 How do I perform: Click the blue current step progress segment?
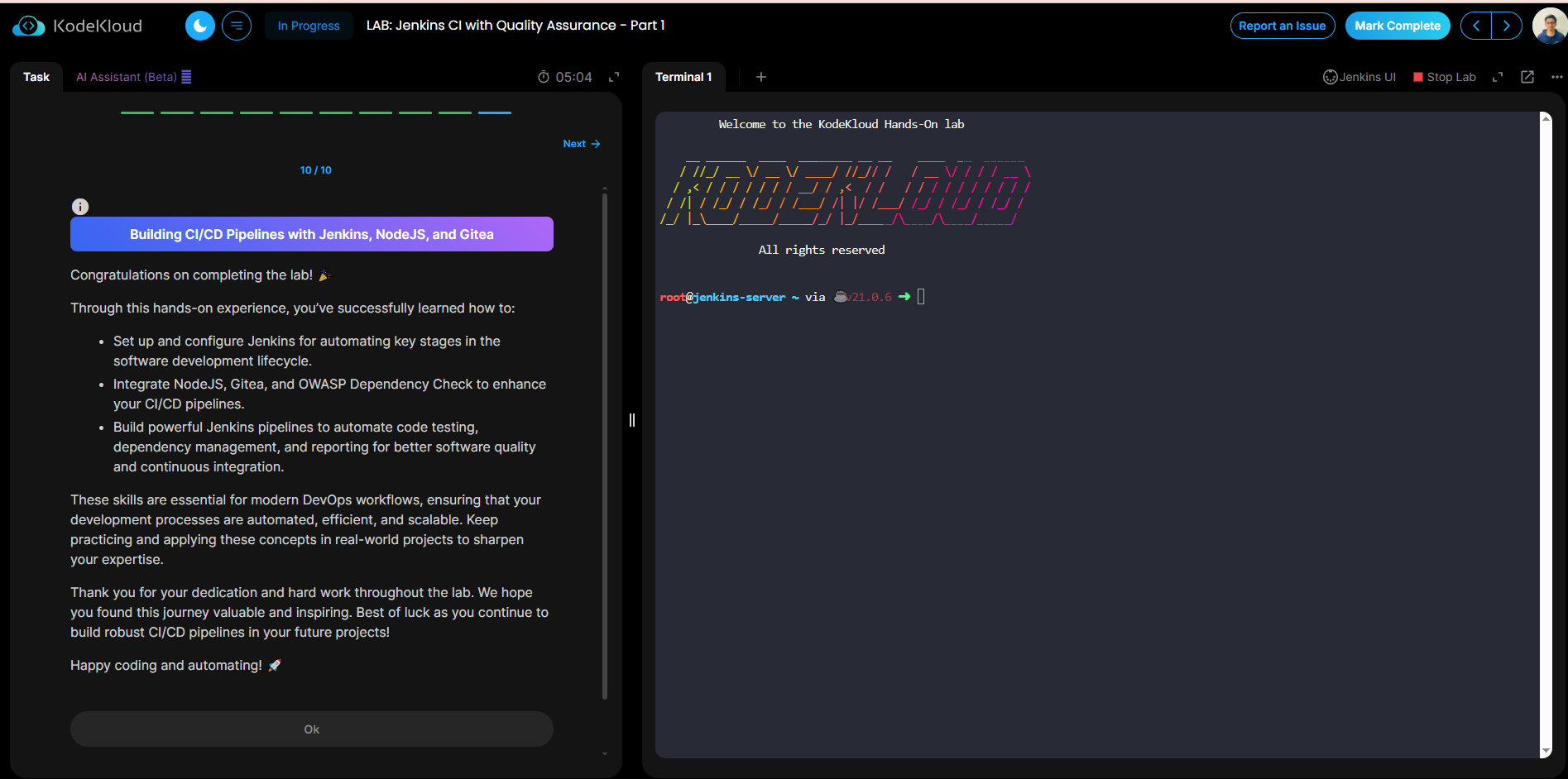coord(495,112)
